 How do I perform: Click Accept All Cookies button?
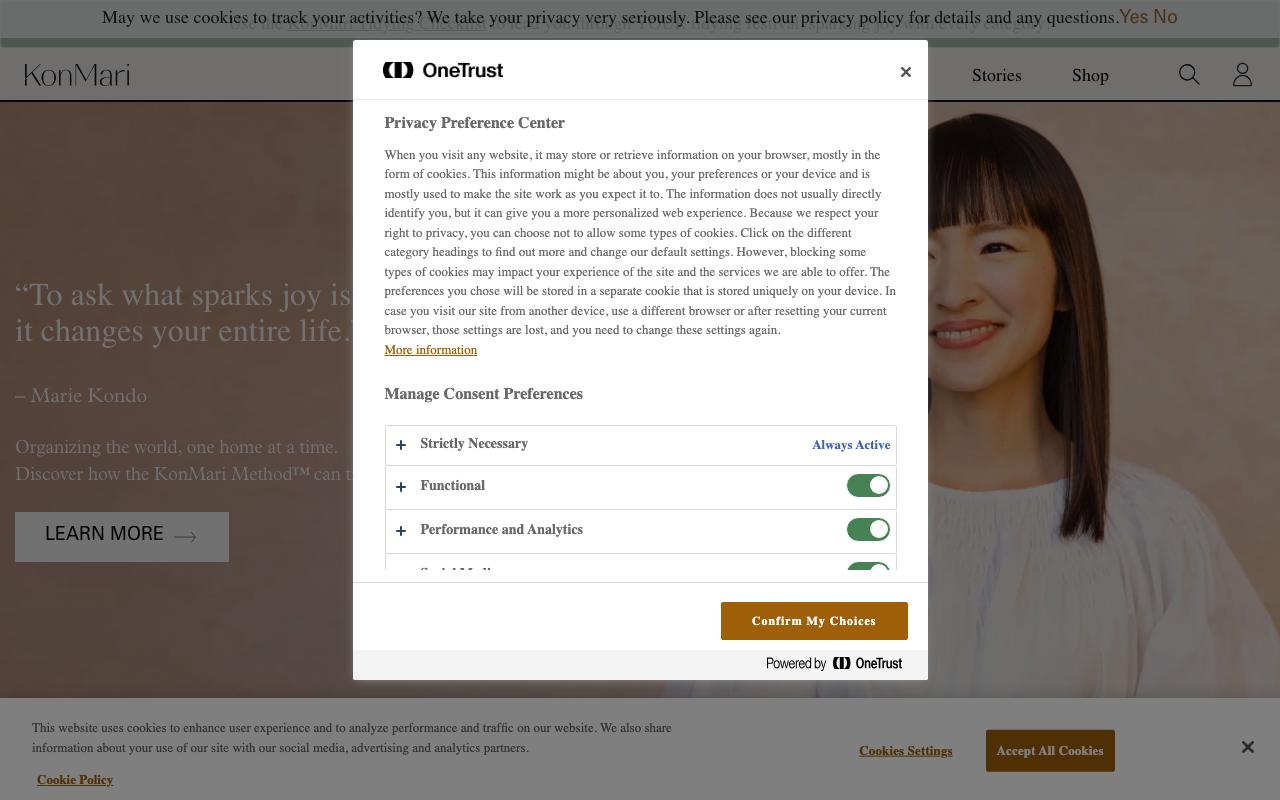1050,751
